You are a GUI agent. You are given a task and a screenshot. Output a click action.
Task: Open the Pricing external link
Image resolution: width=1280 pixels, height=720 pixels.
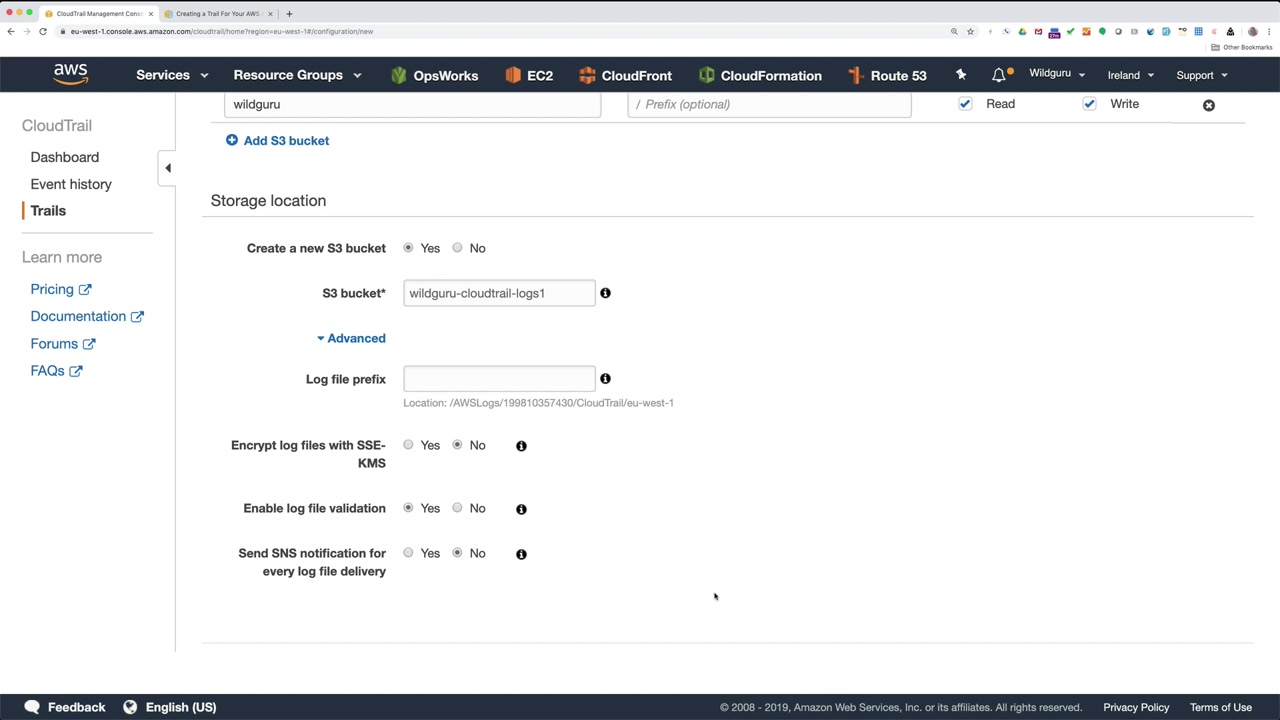(x=61, y=289)
